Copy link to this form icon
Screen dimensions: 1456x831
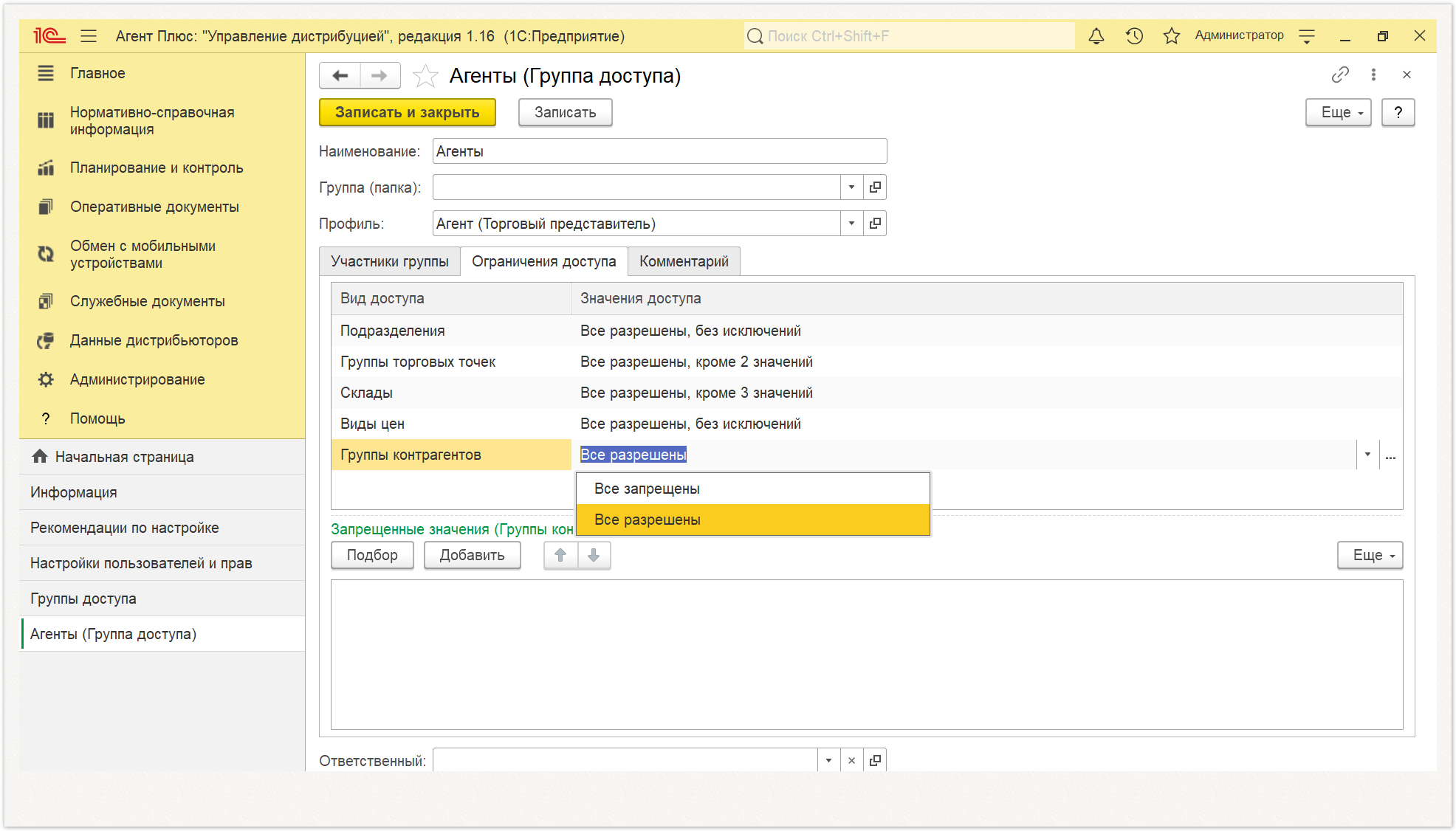(1340, 75)
